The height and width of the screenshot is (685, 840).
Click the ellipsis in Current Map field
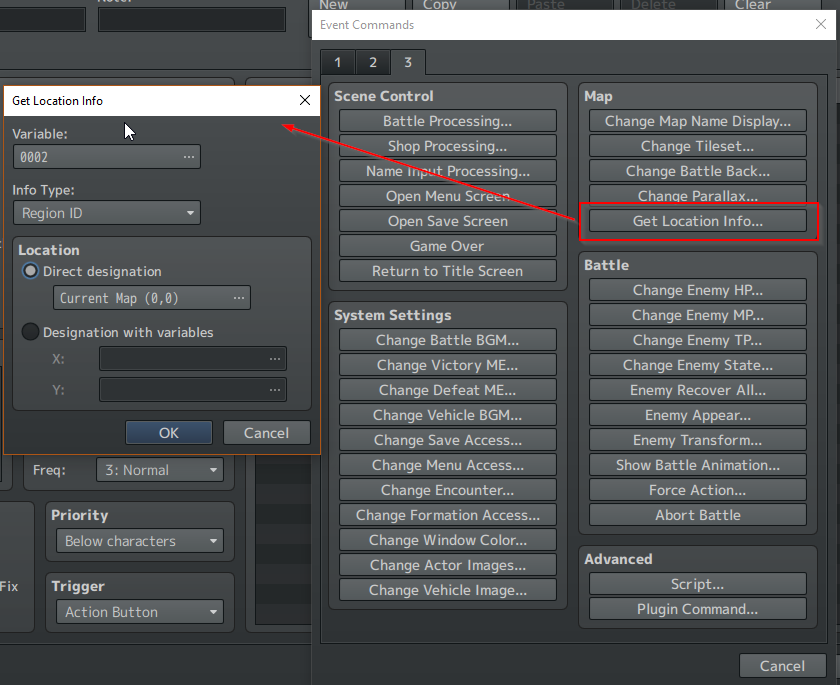click(239, 298)
